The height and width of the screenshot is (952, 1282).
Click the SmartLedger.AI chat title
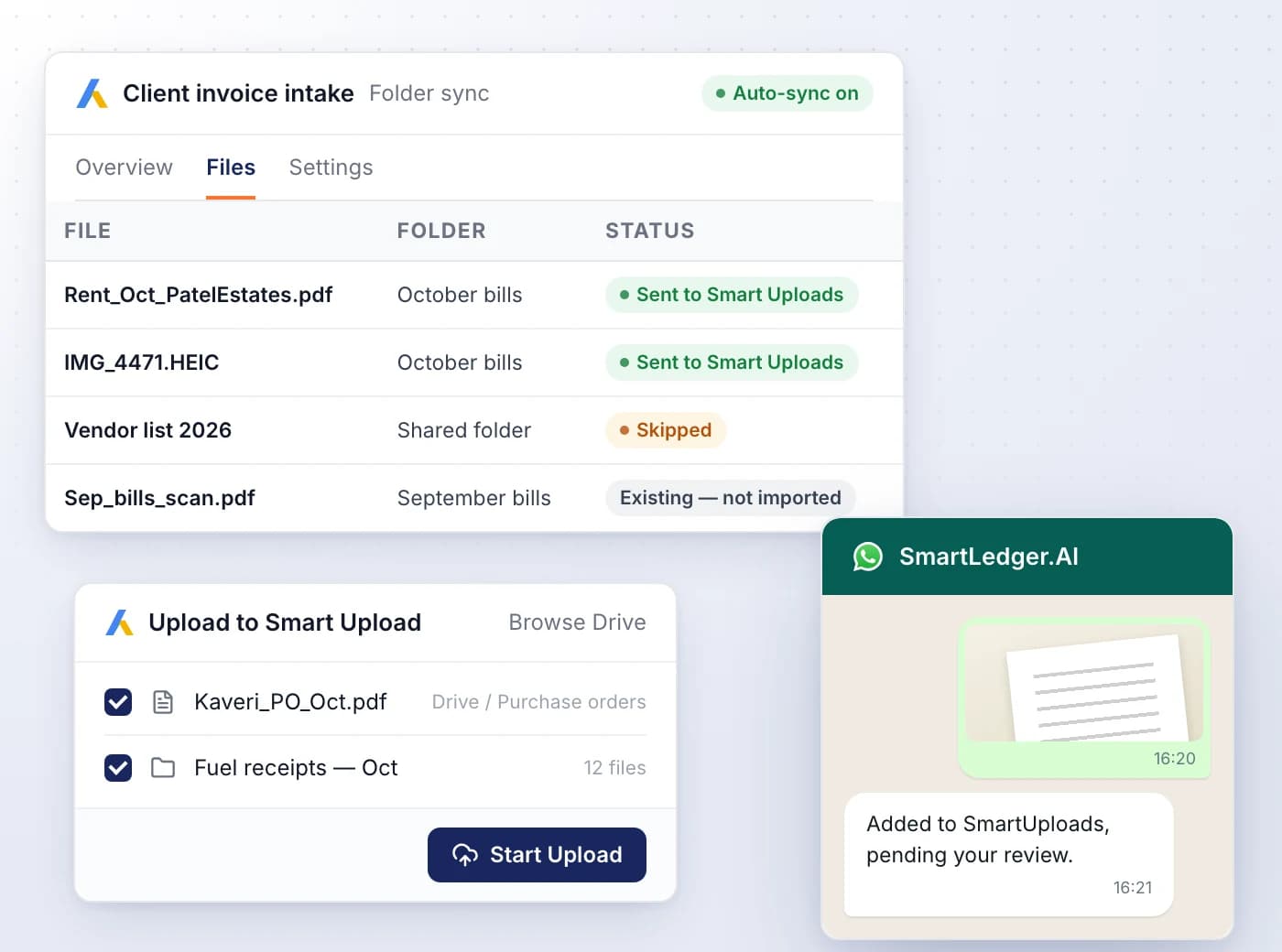tap(989, 557)
